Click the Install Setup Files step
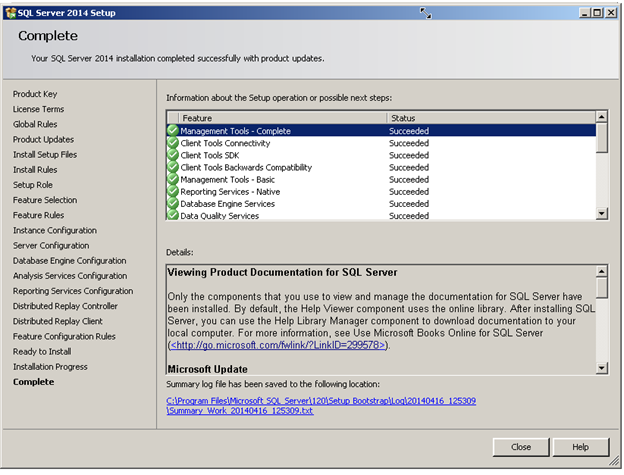 click(x=45, y=154)
